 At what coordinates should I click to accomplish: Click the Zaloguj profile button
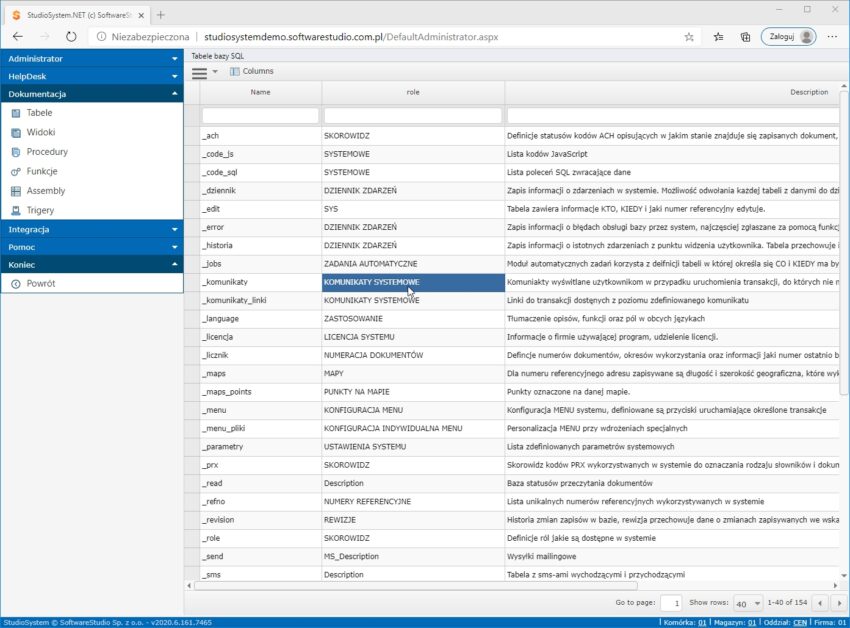tap(787, 36)
